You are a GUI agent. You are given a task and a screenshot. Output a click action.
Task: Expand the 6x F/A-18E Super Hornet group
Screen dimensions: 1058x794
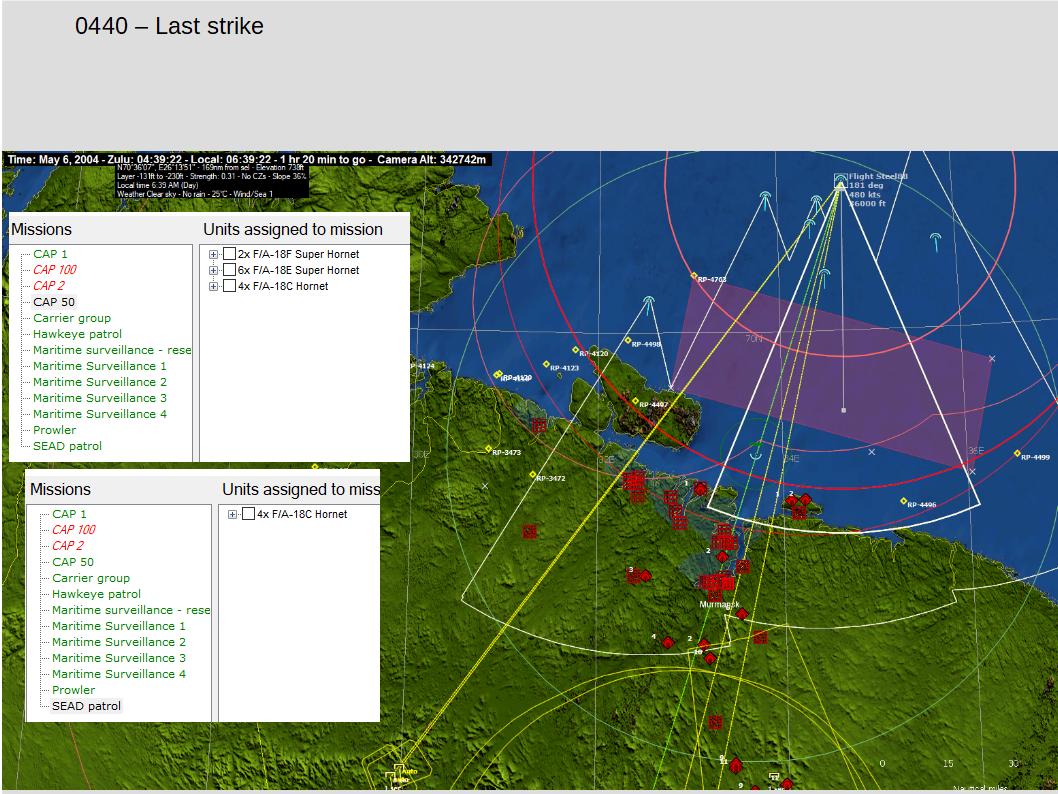(213, 271)
